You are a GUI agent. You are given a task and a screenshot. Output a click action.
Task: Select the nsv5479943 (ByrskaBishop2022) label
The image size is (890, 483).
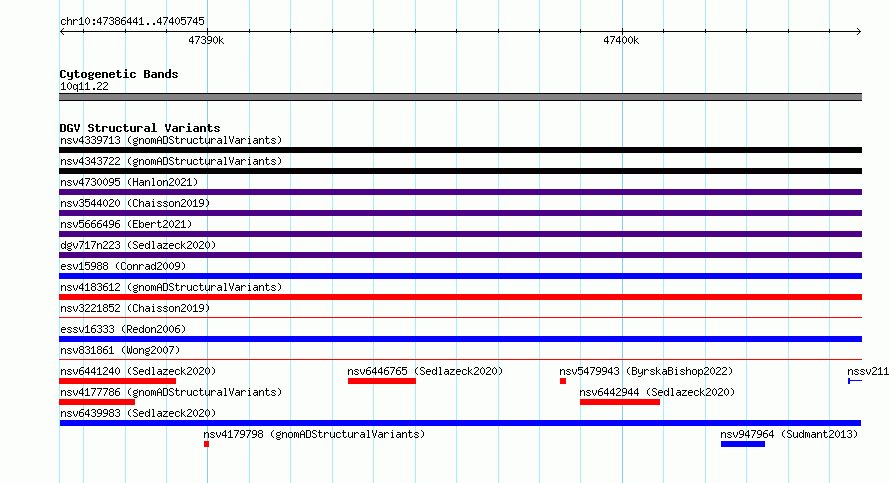(646, 371)
